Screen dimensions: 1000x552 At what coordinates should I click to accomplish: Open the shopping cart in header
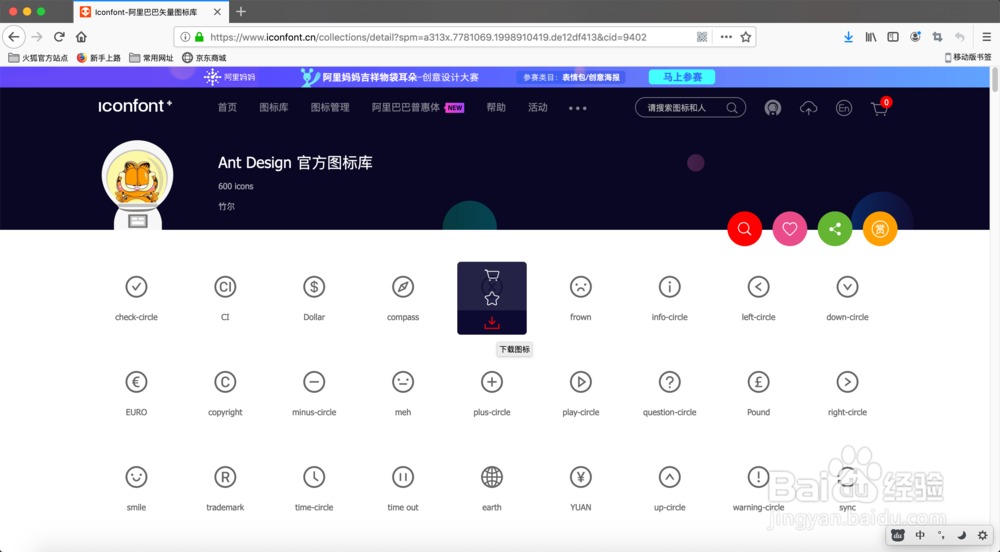pyautogui.click(x=879, y=108)
